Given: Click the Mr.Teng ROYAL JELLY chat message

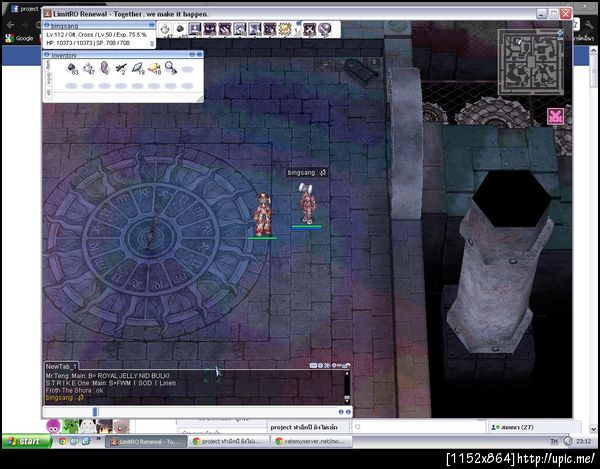Looking at the screenshot, I should pyautogui.click(x=107, y=376).
